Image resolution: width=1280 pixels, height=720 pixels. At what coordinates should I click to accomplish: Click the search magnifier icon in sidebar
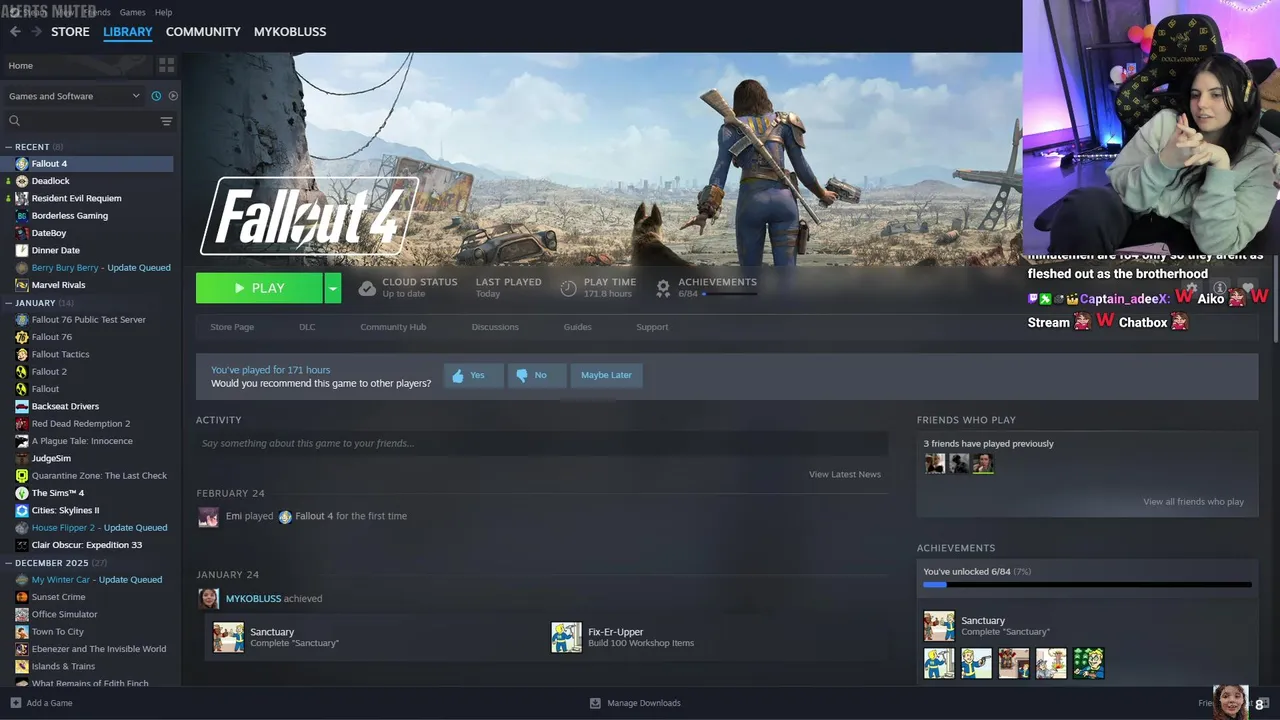click(x=14, y=121)
